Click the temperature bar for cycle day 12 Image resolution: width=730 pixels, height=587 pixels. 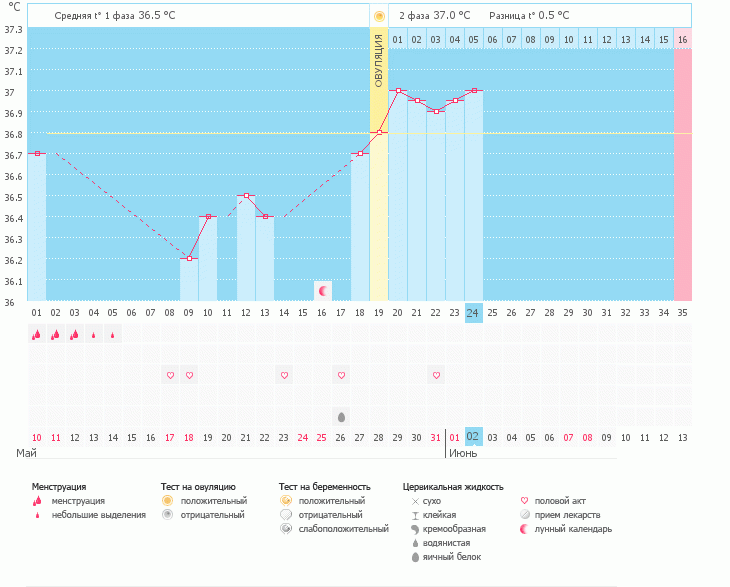246,250
